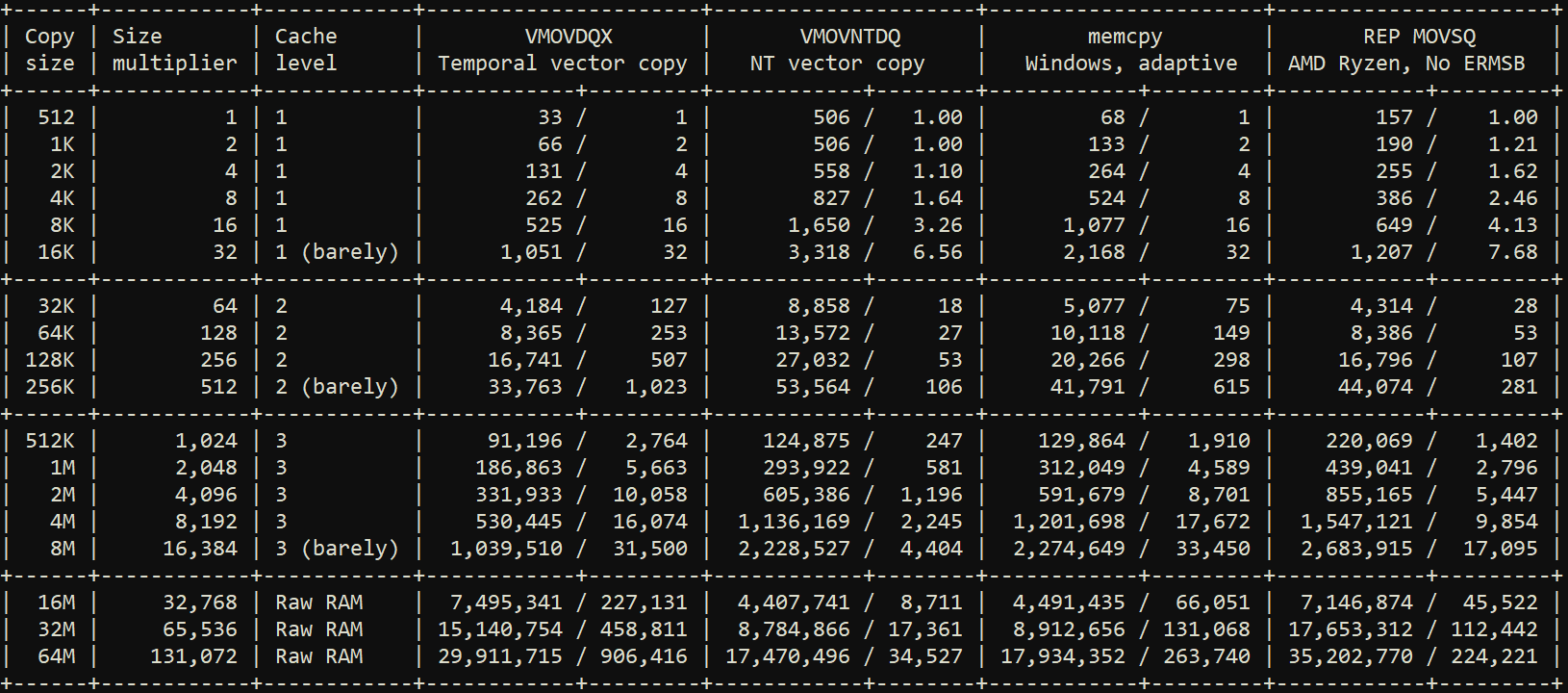Select the 512 copy size cell
Image resolution: width=1568 pixels, height=693 pixels.
point(56,117)
